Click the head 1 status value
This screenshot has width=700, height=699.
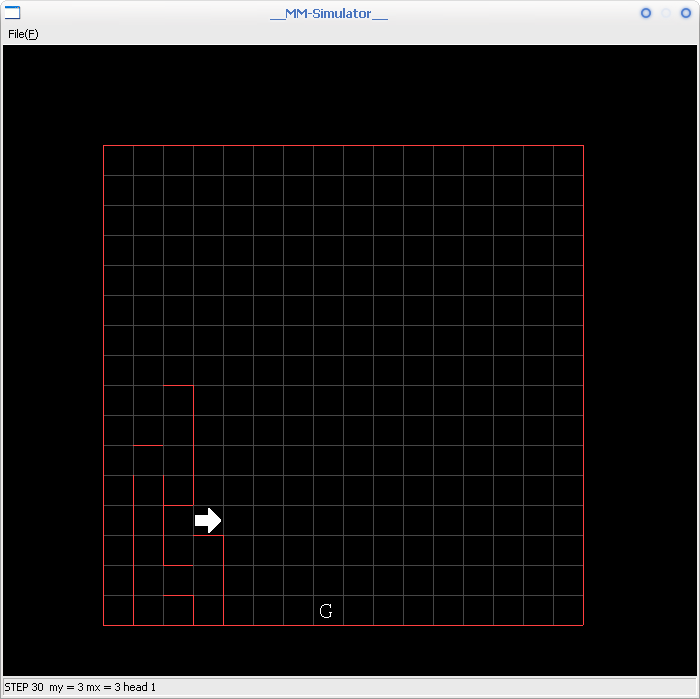point(139,687)
